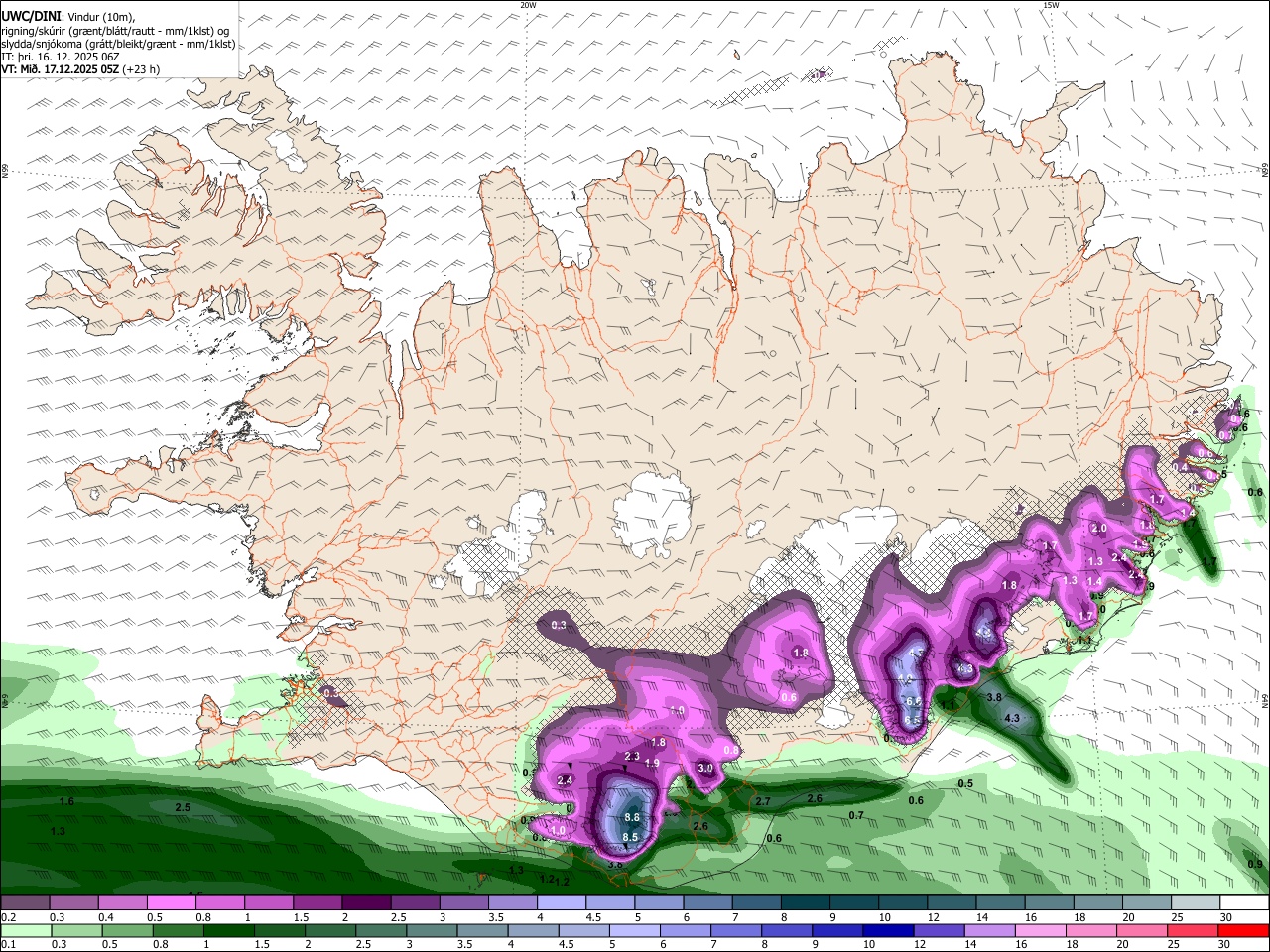Screen dimensions: 1270x952
Task: Click the 2.3 snowfall value
Action: click(x=632, y=757)
